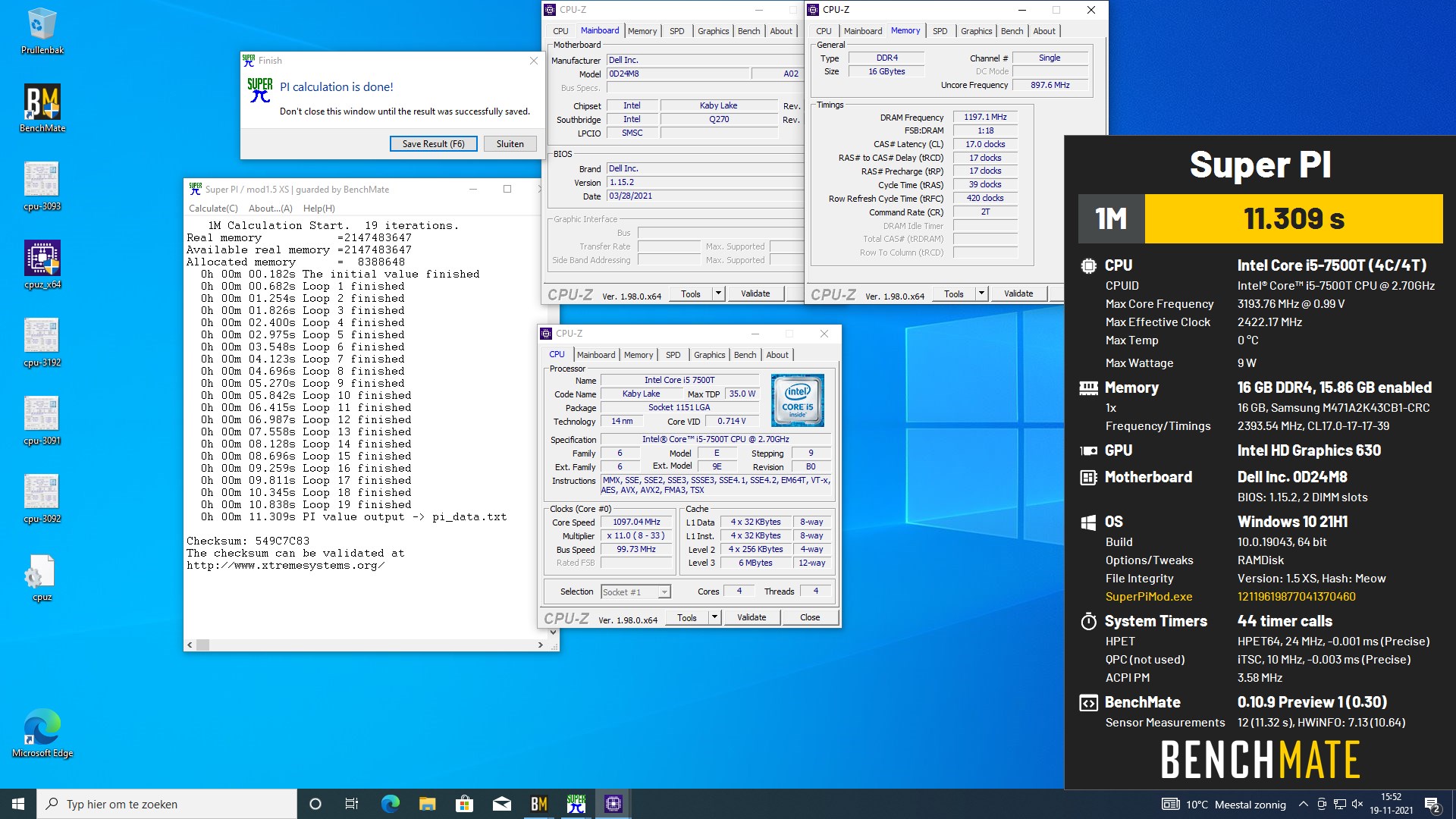The width and height of the screenshot is (1456, 819).
Task: Click Intel Core i5 logo in CPU-Z
Action: click(x=797, y=400)
